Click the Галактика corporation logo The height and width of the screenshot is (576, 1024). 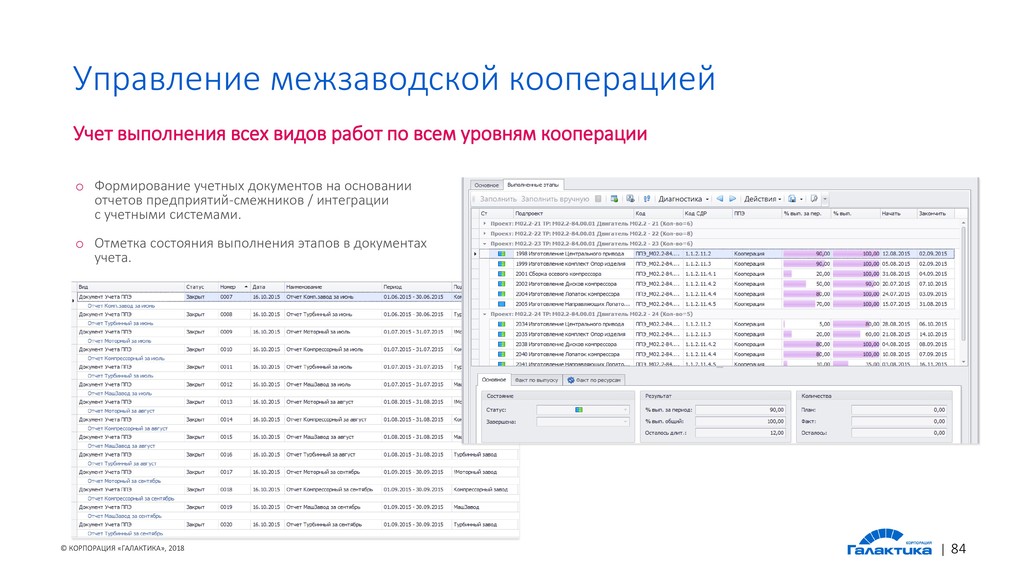click(x=889, y=543)
